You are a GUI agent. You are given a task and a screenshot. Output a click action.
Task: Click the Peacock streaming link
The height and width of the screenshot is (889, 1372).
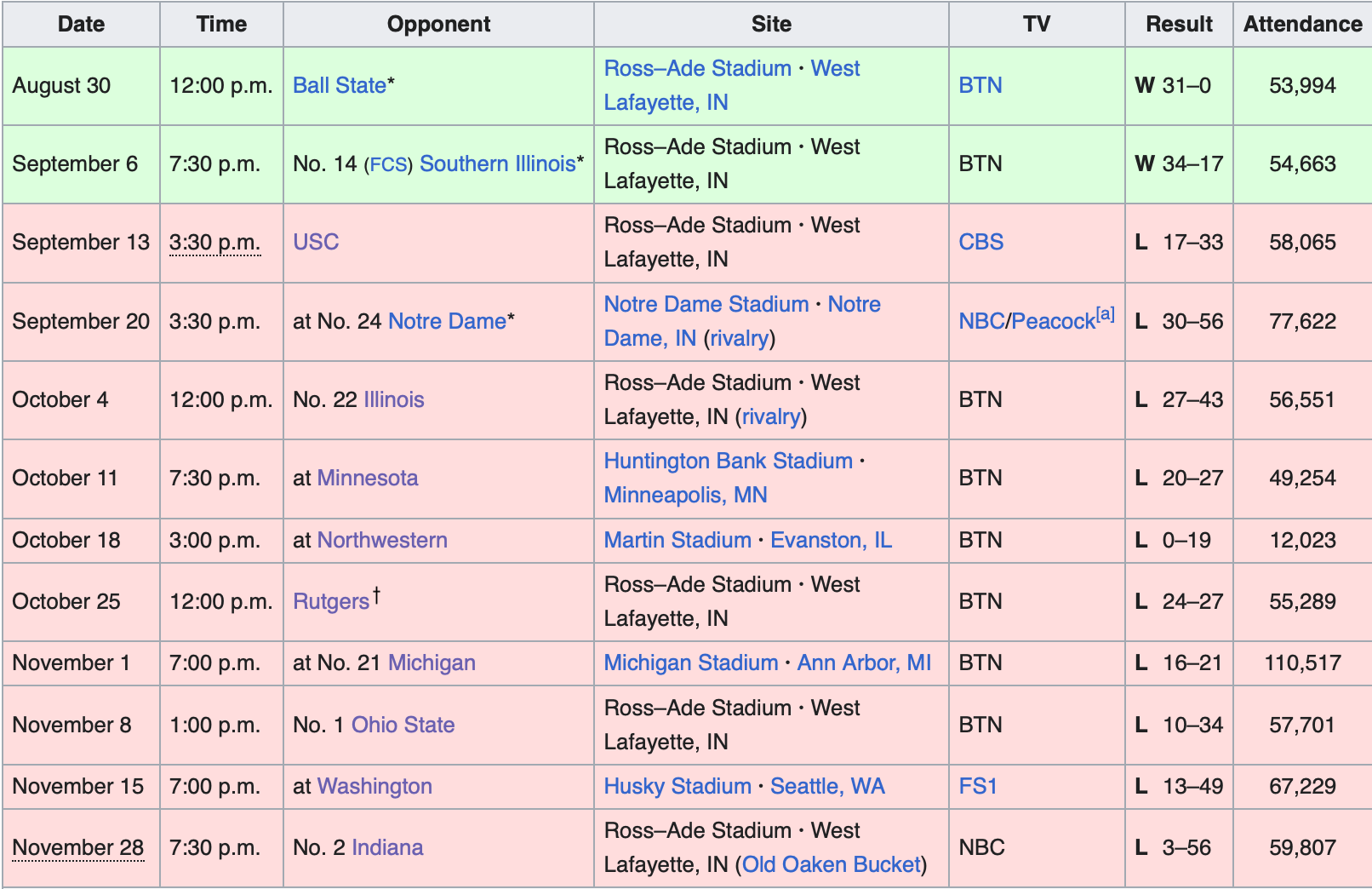pyautogui.click(x=1053, y=321)
